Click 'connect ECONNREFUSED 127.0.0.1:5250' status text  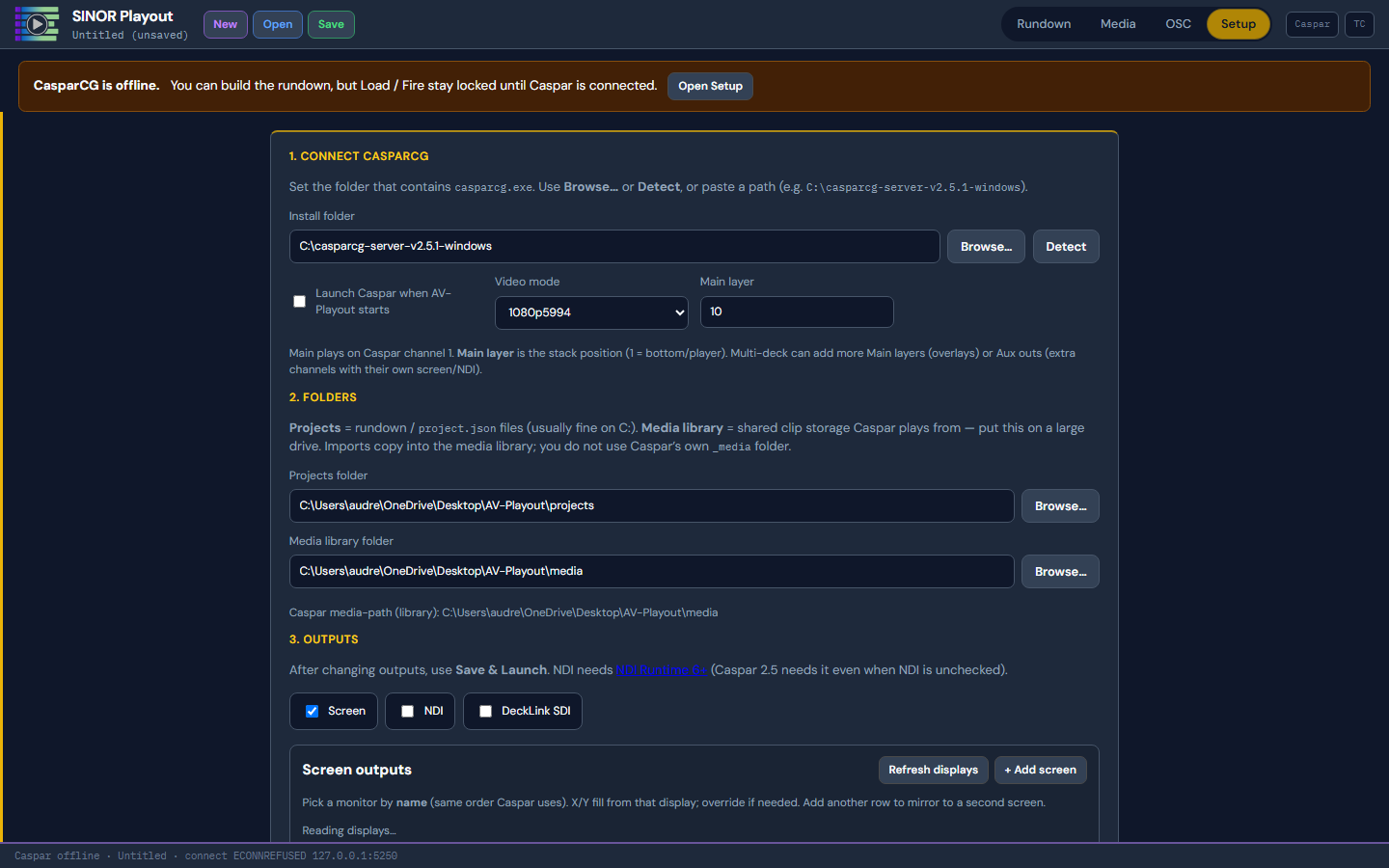(291, 855)
